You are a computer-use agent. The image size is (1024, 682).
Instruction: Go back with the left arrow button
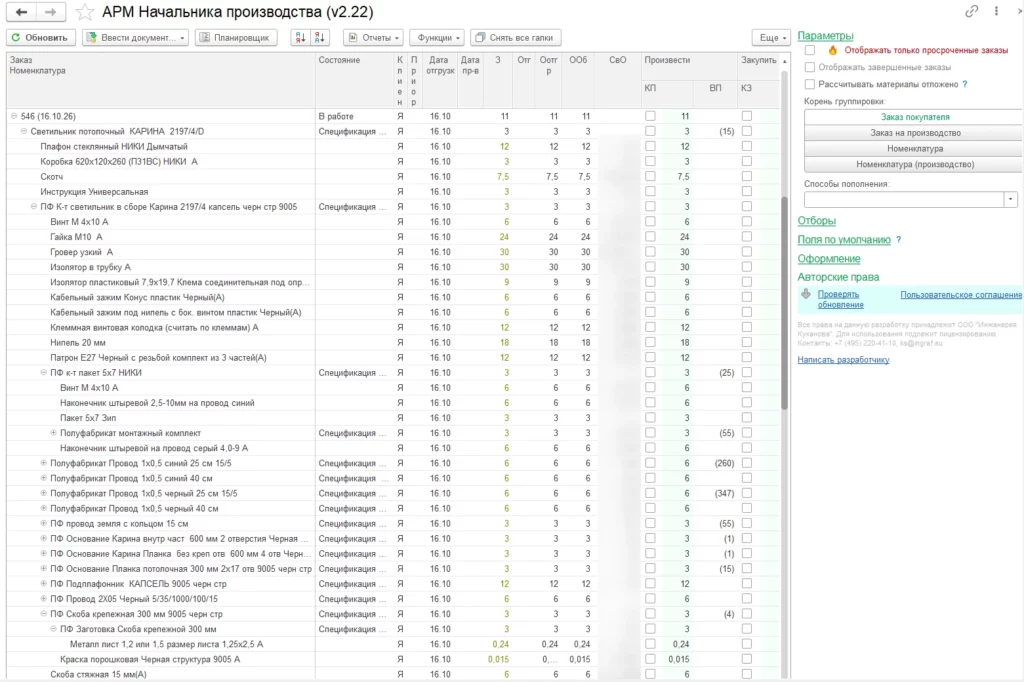click(x=22, y=12)
